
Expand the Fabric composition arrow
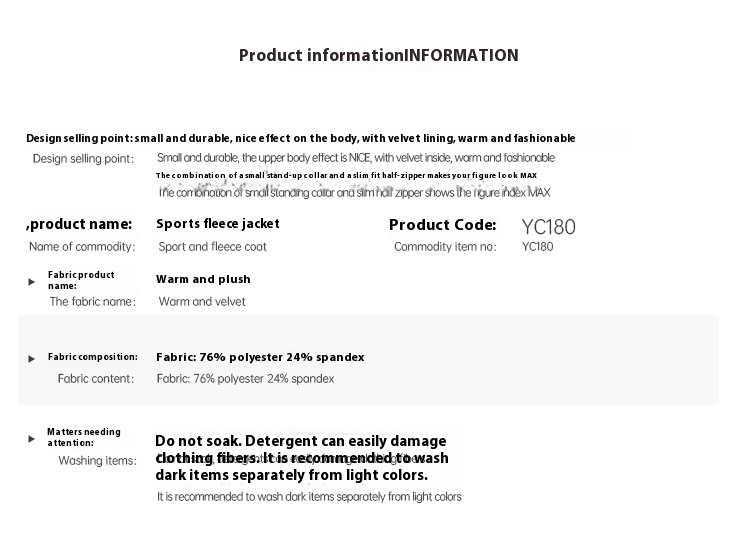(x=32, y=357)
